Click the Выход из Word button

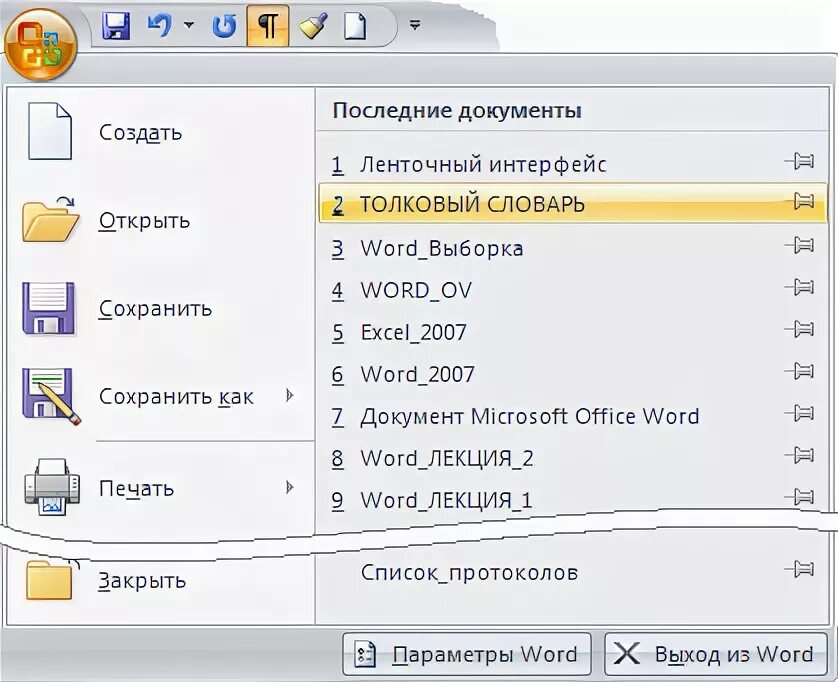(716, 654)
